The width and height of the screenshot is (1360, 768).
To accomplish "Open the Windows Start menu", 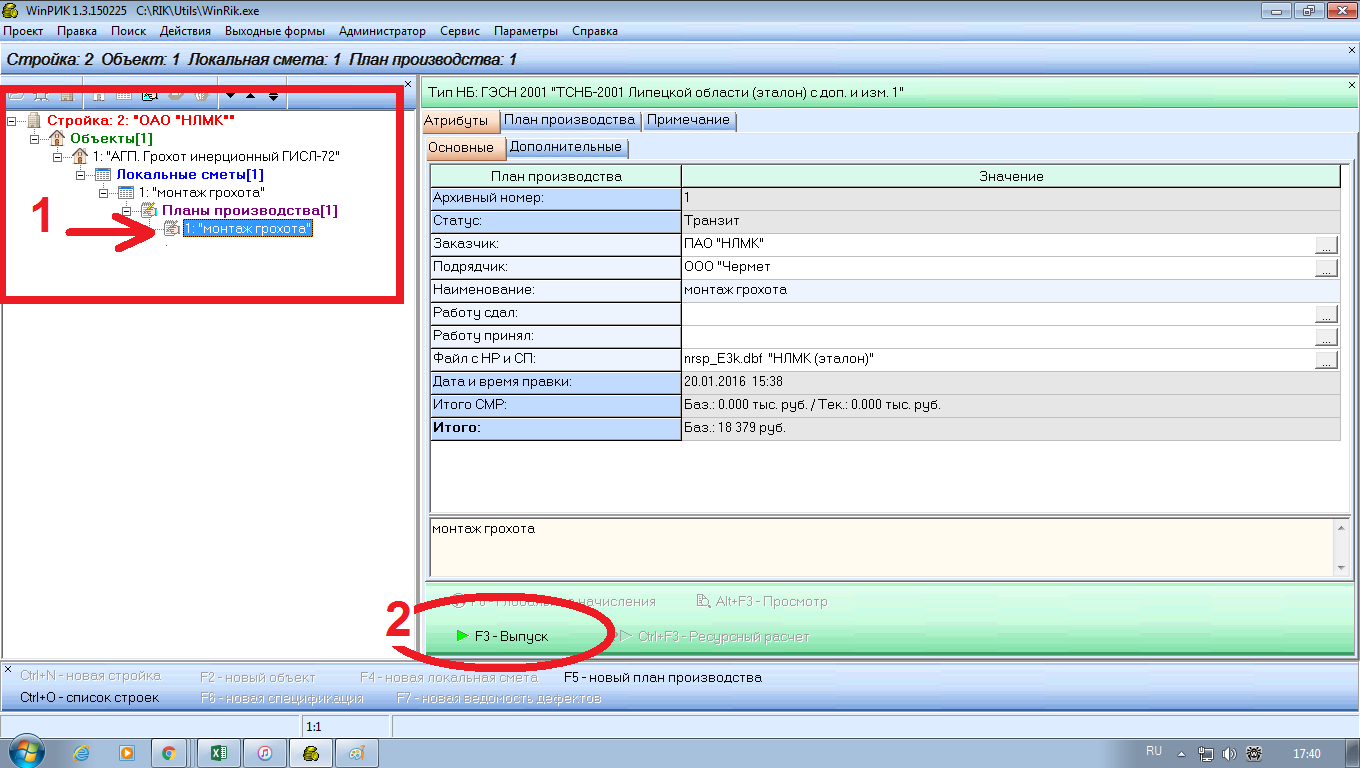I will [25, 753].
